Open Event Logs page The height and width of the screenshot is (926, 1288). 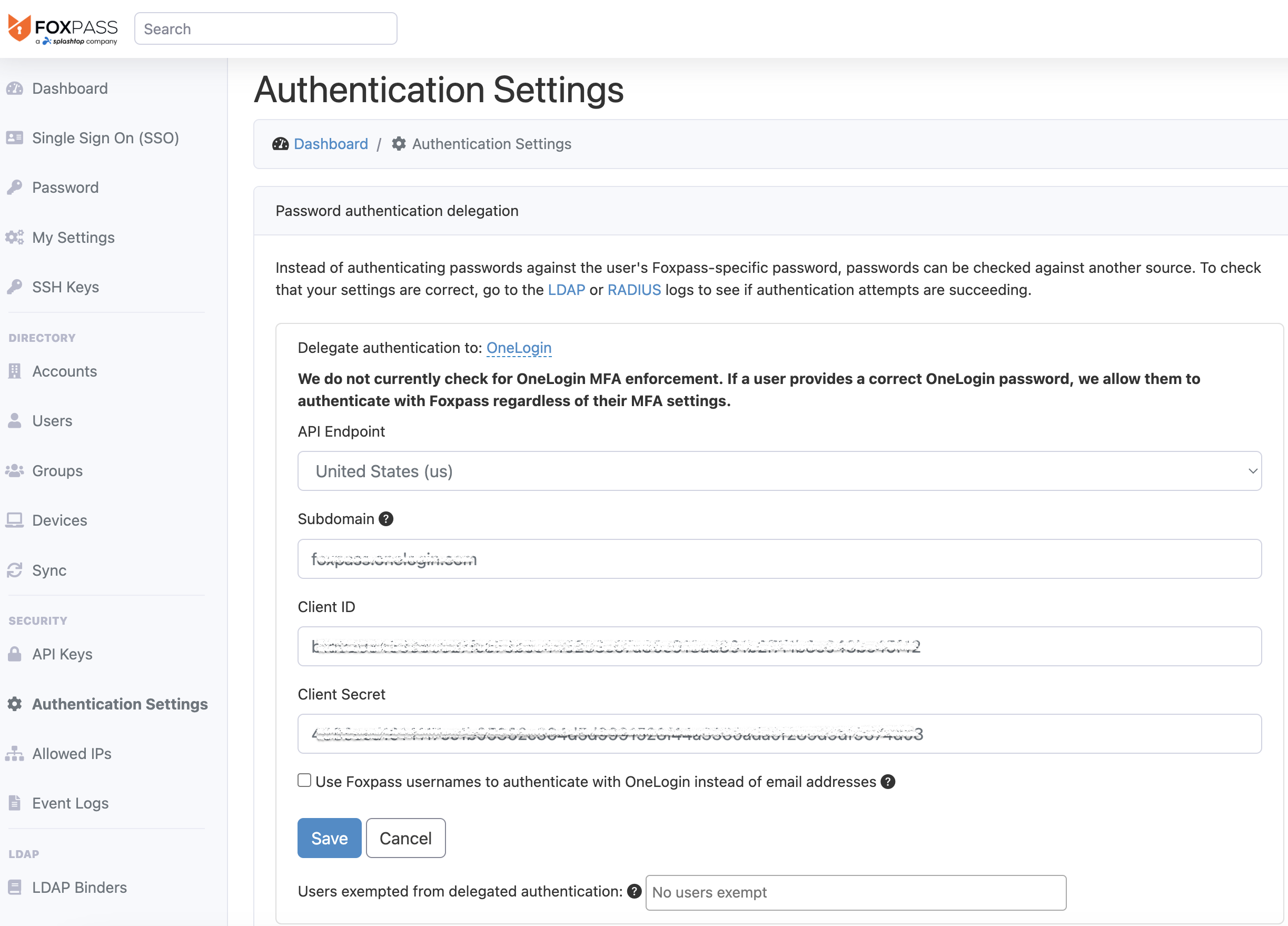pos(70,803)
